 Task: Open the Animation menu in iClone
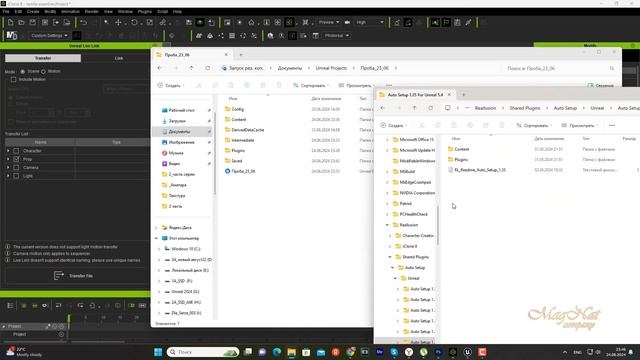coord(70,11)
